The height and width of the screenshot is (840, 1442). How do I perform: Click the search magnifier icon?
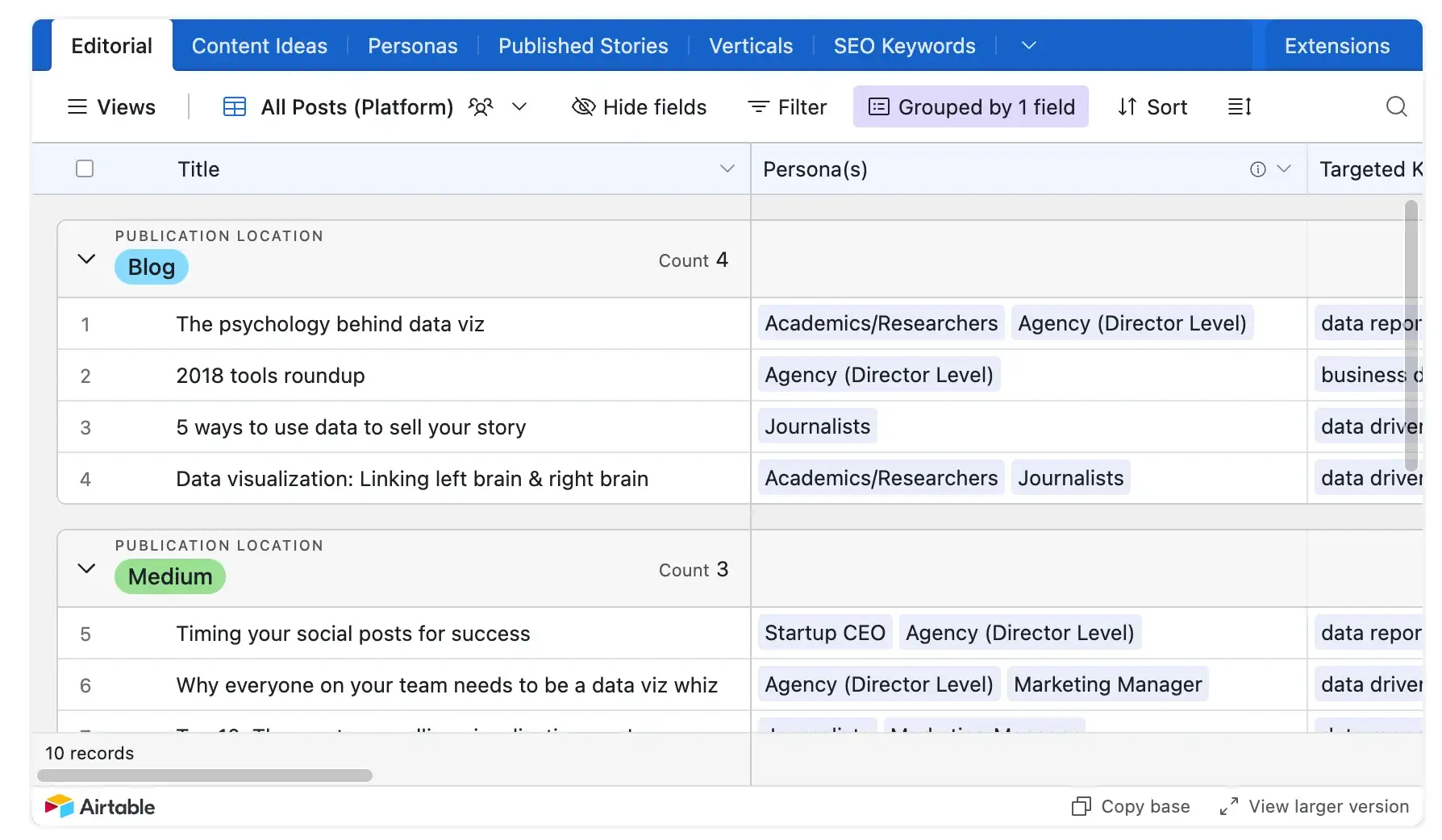tap(1396, 106)
